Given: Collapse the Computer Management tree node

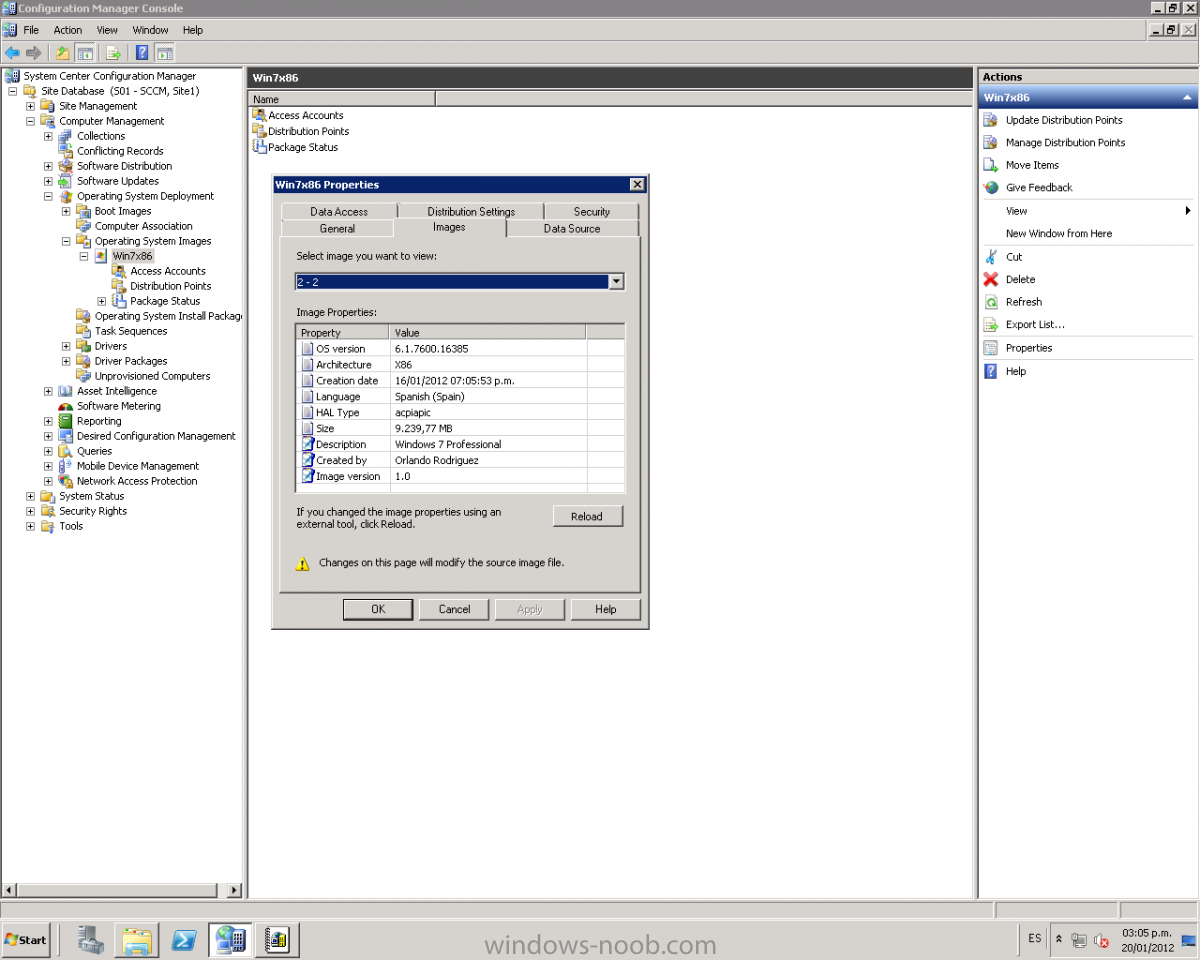Looking at the screenshot, I should click(30, 121).
